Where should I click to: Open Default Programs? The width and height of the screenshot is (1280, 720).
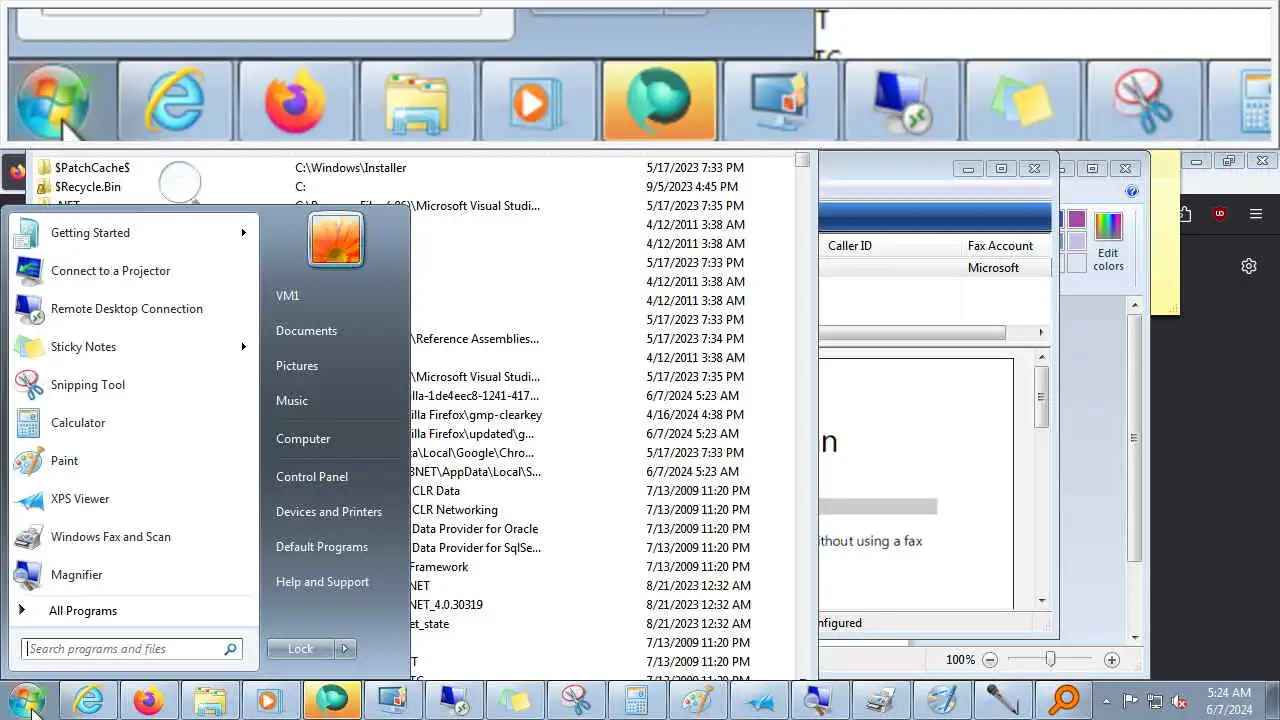click(322, 547)
